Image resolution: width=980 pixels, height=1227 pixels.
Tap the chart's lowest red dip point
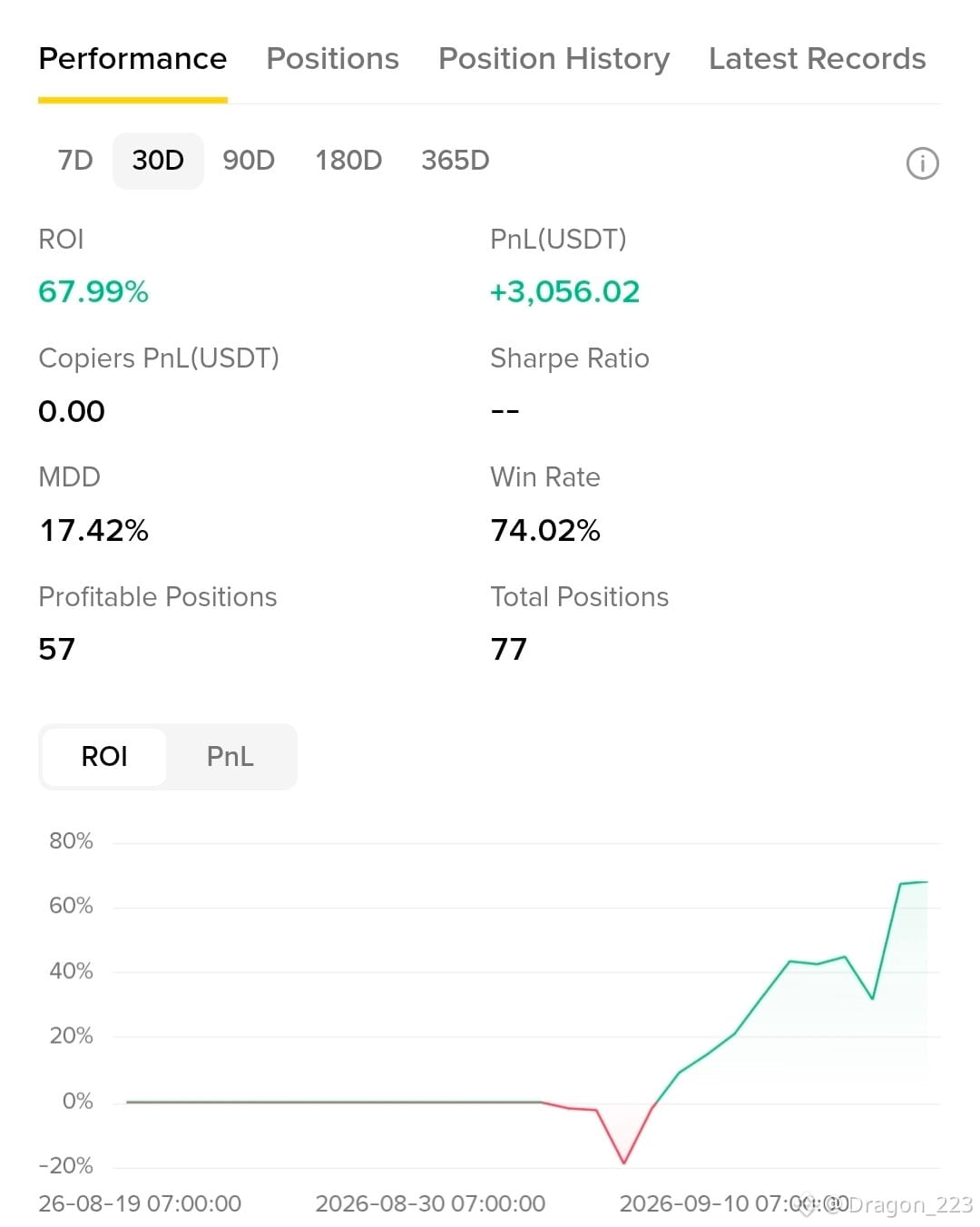623,1162
